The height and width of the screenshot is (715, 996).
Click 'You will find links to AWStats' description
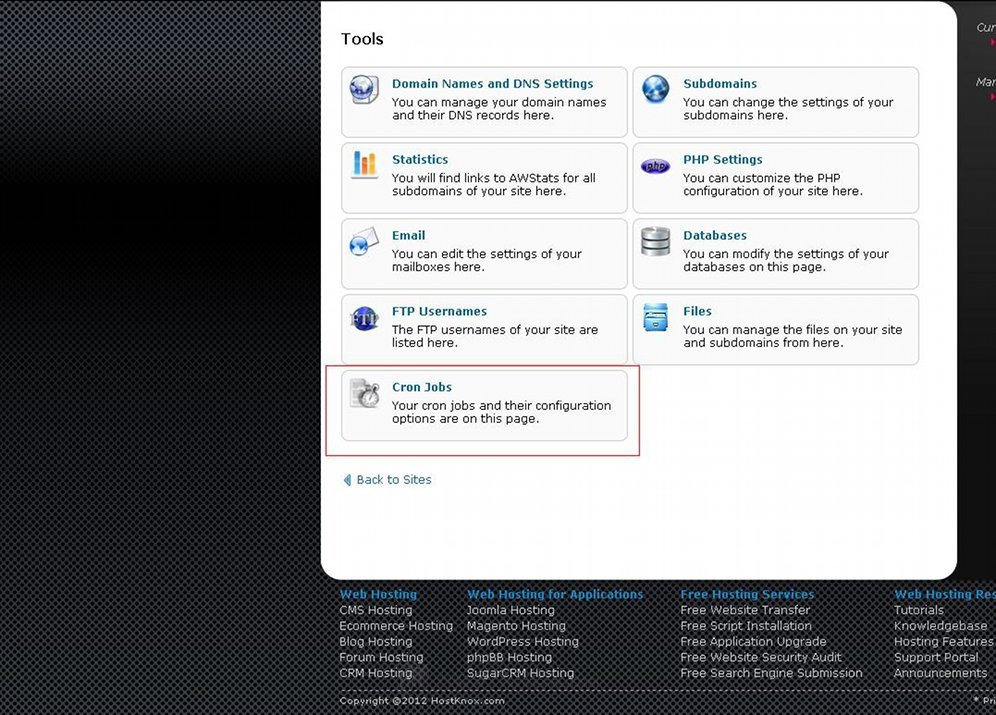(x=494, y=184)
